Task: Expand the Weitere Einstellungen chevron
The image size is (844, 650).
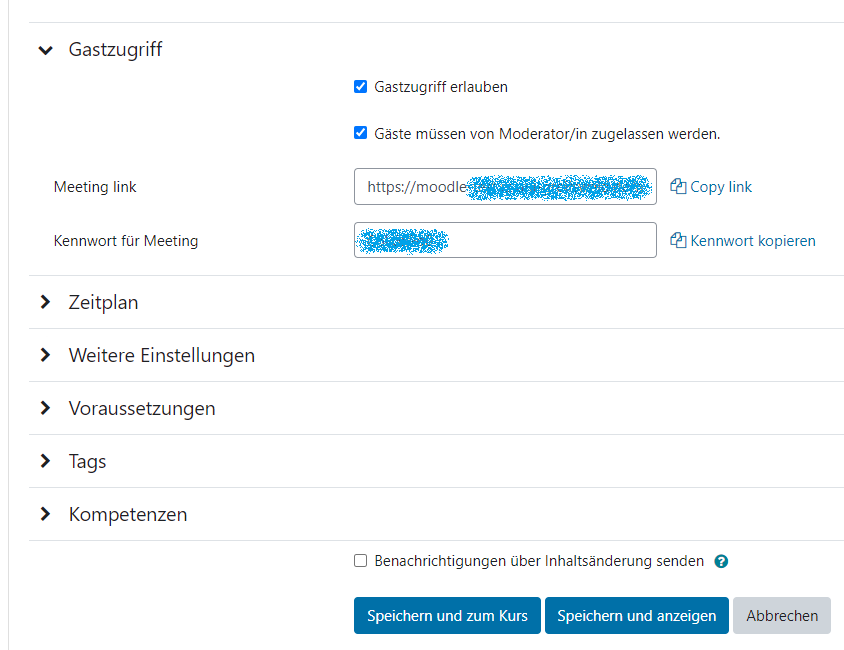Action: pos(45,355)
